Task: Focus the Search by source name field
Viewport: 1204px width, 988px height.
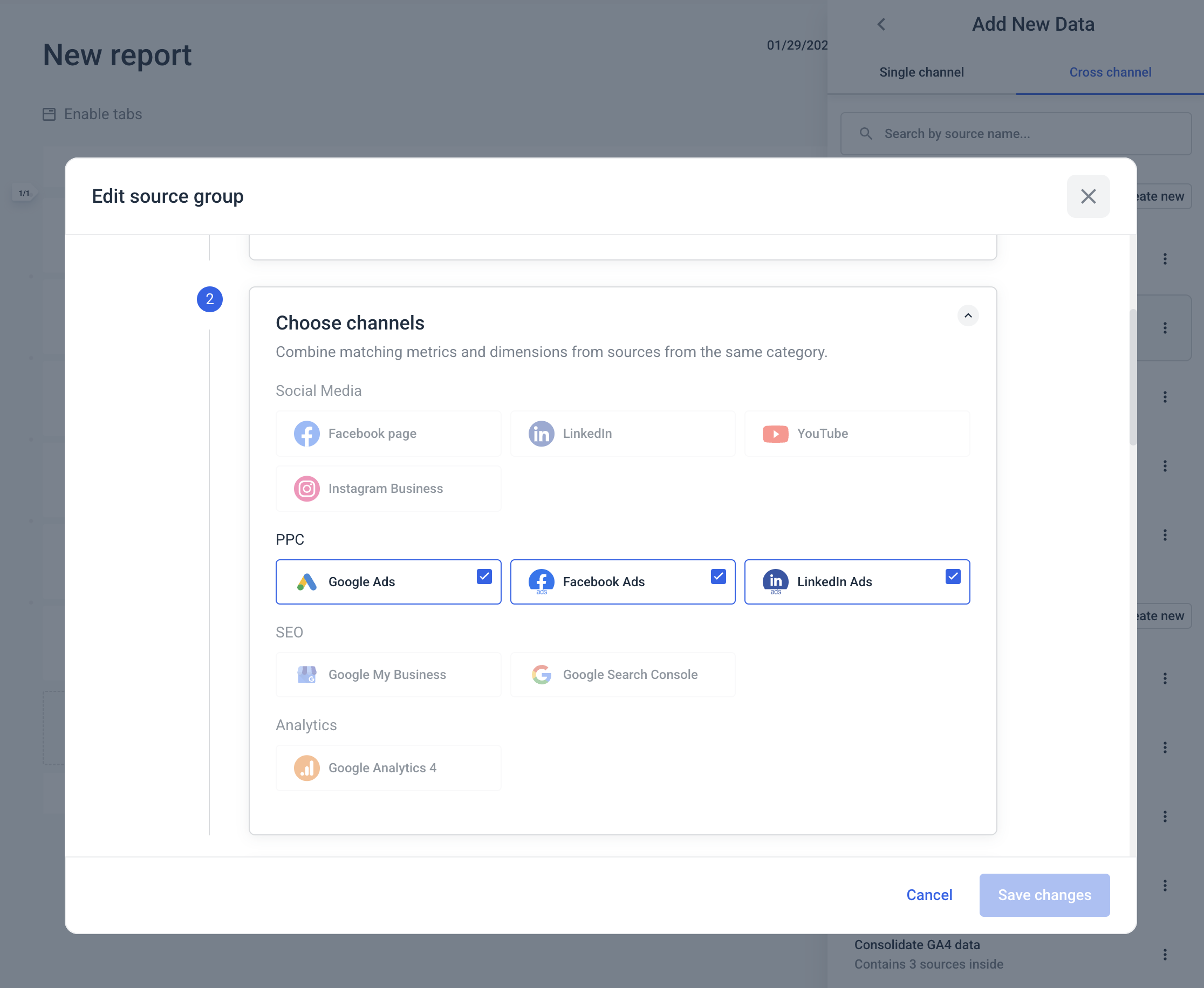Action: pos(1016,134)
